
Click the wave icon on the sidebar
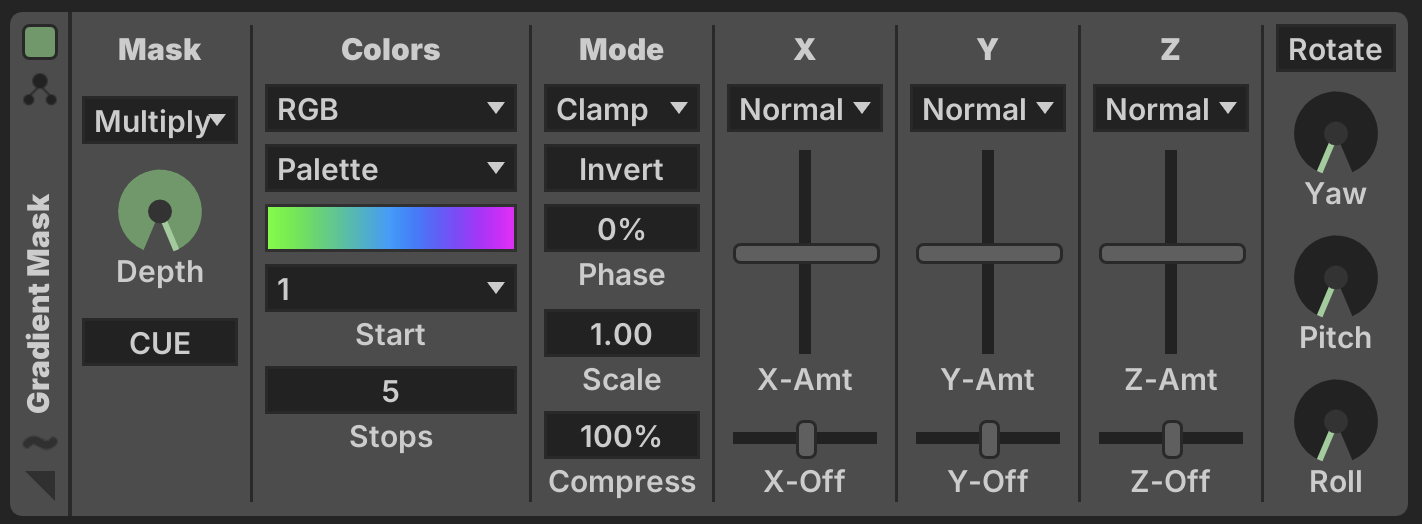click(x=40, y=442)
